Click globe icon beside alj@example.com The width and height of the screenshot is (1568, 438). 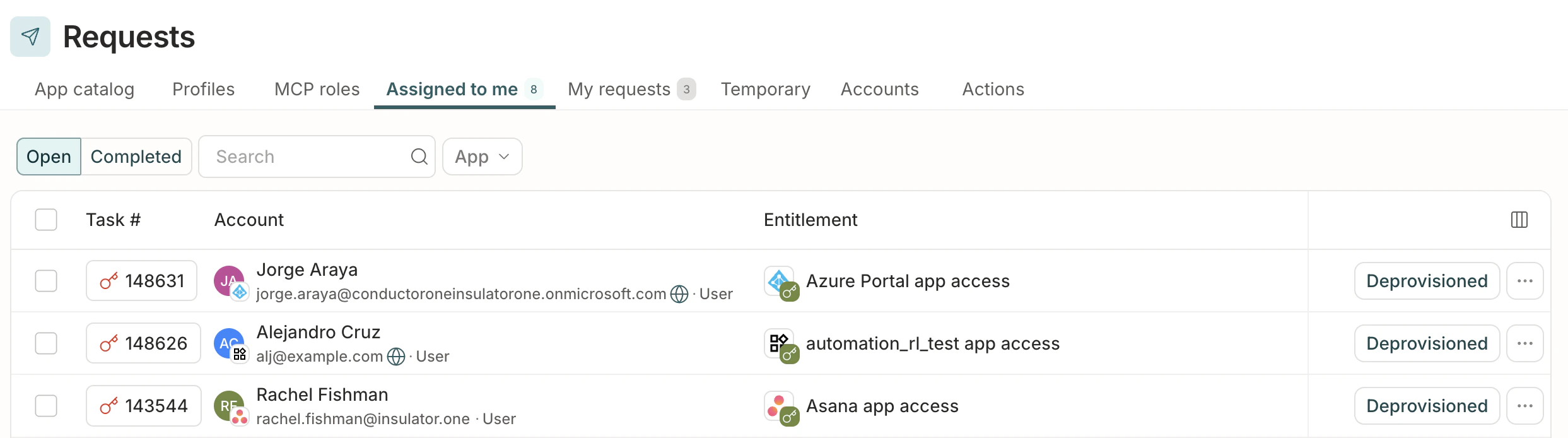pyautogui.click(x=396, y=357)
